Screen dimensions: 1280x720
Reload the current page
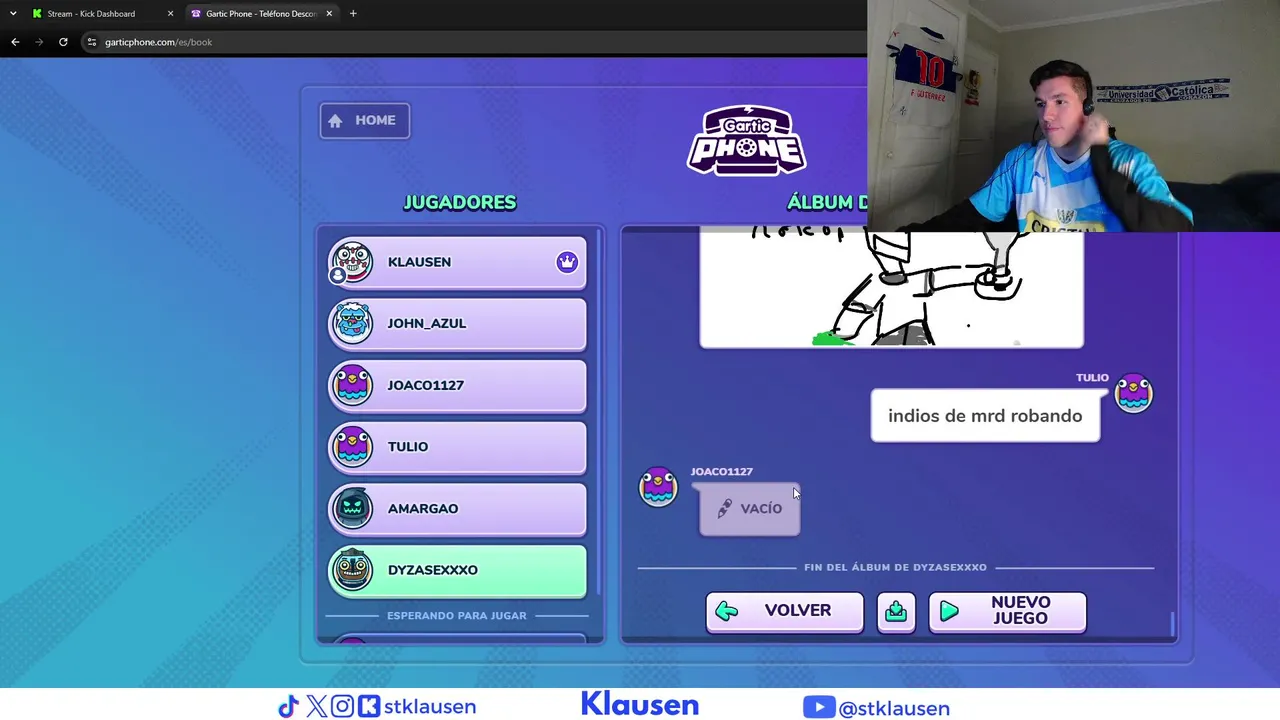click(63, 42)
